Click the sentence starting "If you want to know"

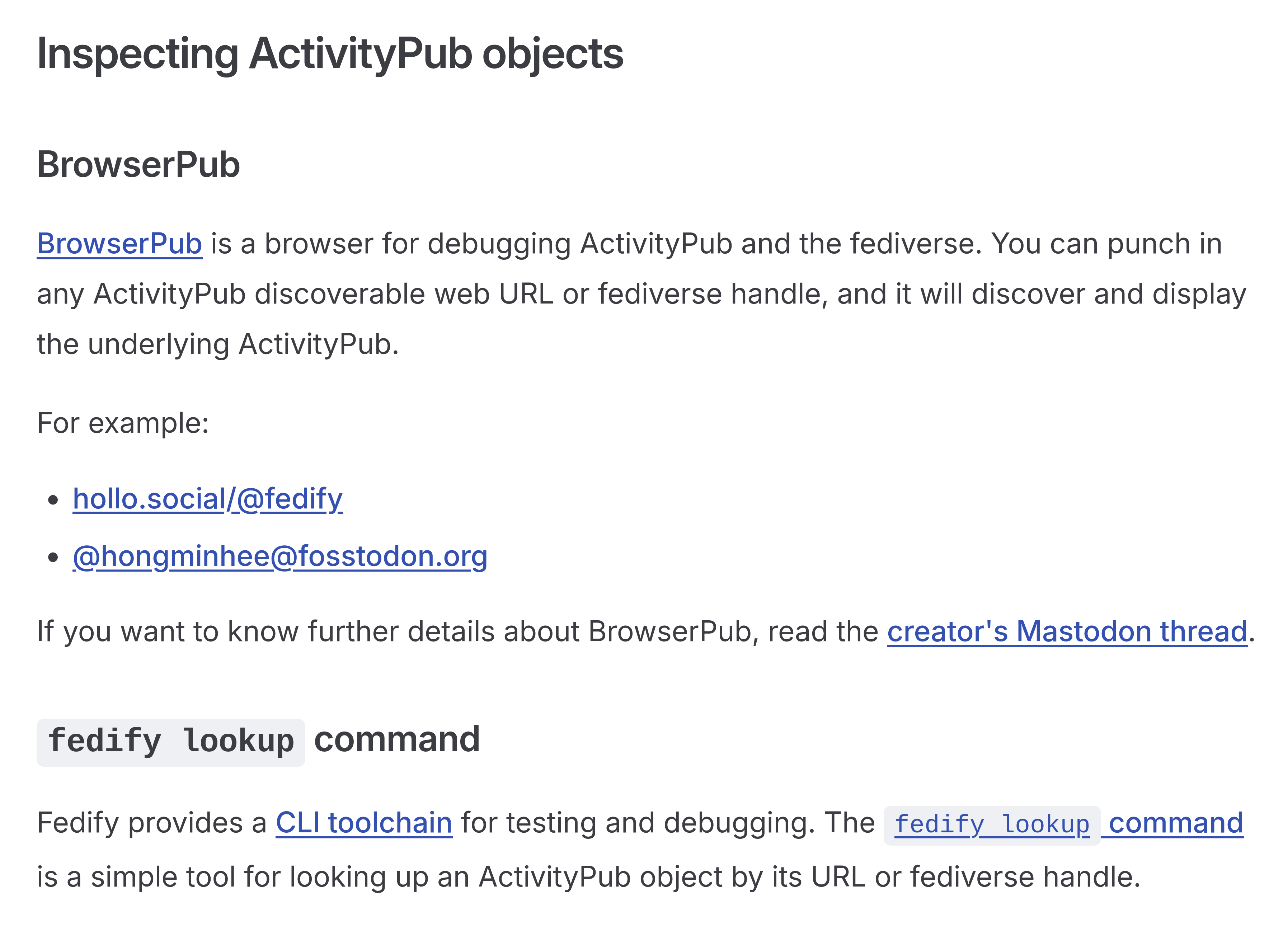point(454,632)
